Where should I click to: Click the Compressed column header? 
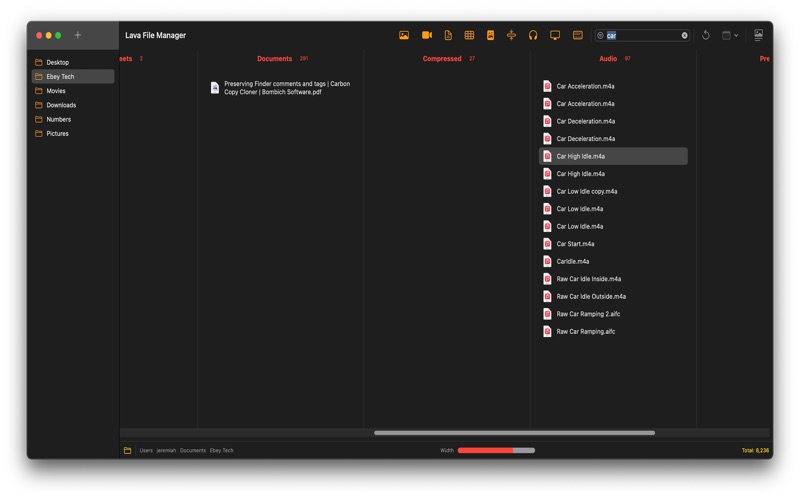[x=442, y=59]
